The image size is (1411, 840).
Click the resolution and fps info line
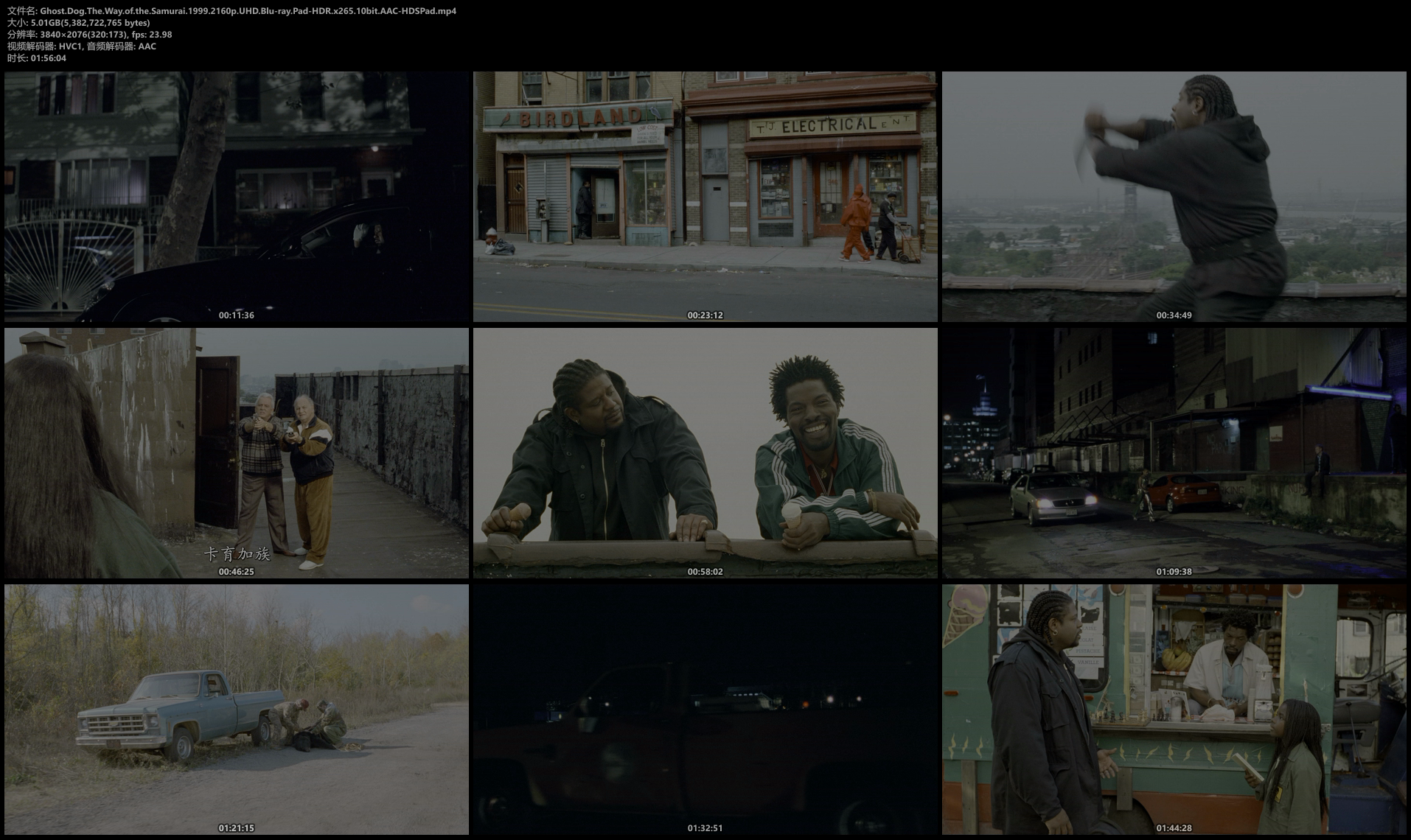click(89, 35)
